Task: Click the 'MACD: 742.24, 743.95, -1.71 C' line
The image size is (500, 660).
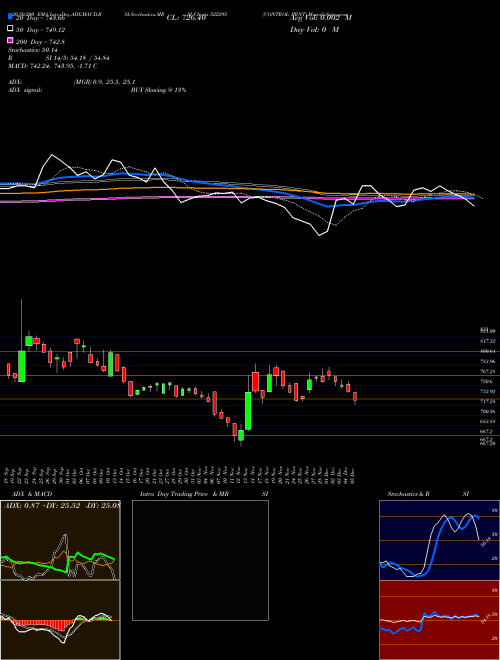Action: pos(53,66)
